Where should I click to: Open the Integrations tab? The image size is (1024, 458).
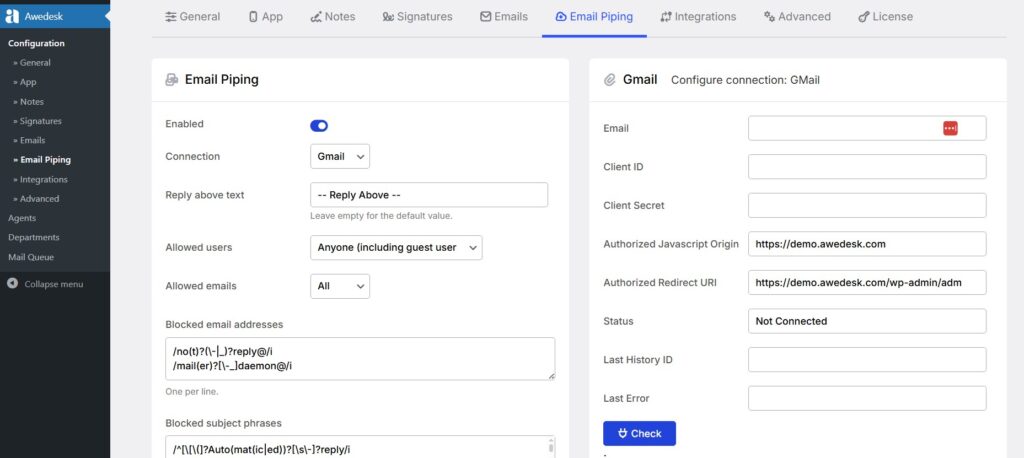(x=698, y=17)
